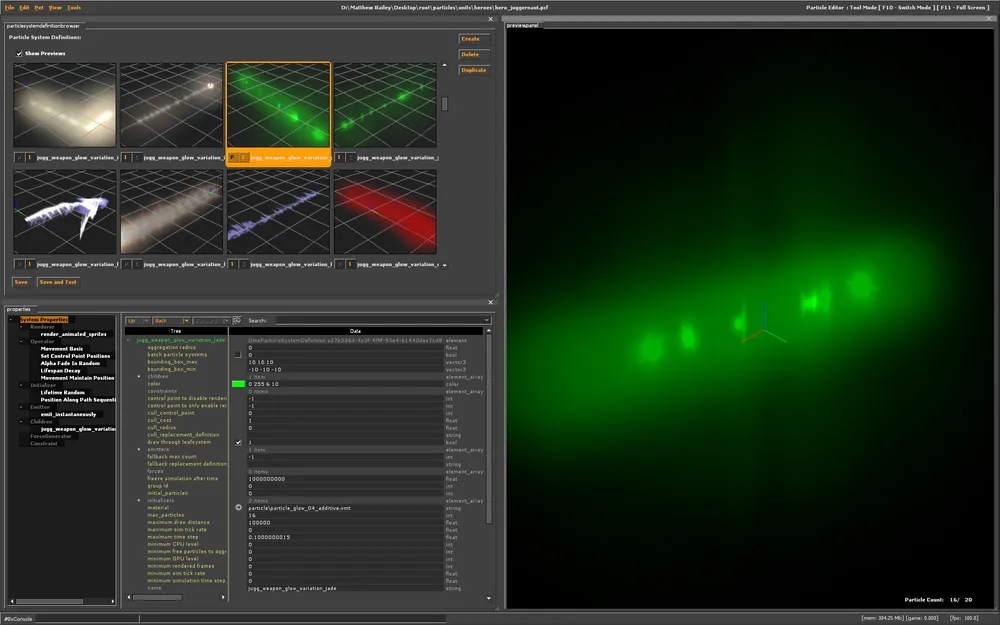Click the refresh icon beside the Search label
This screenshot has height=625, width=1000.
coord(237,321)
